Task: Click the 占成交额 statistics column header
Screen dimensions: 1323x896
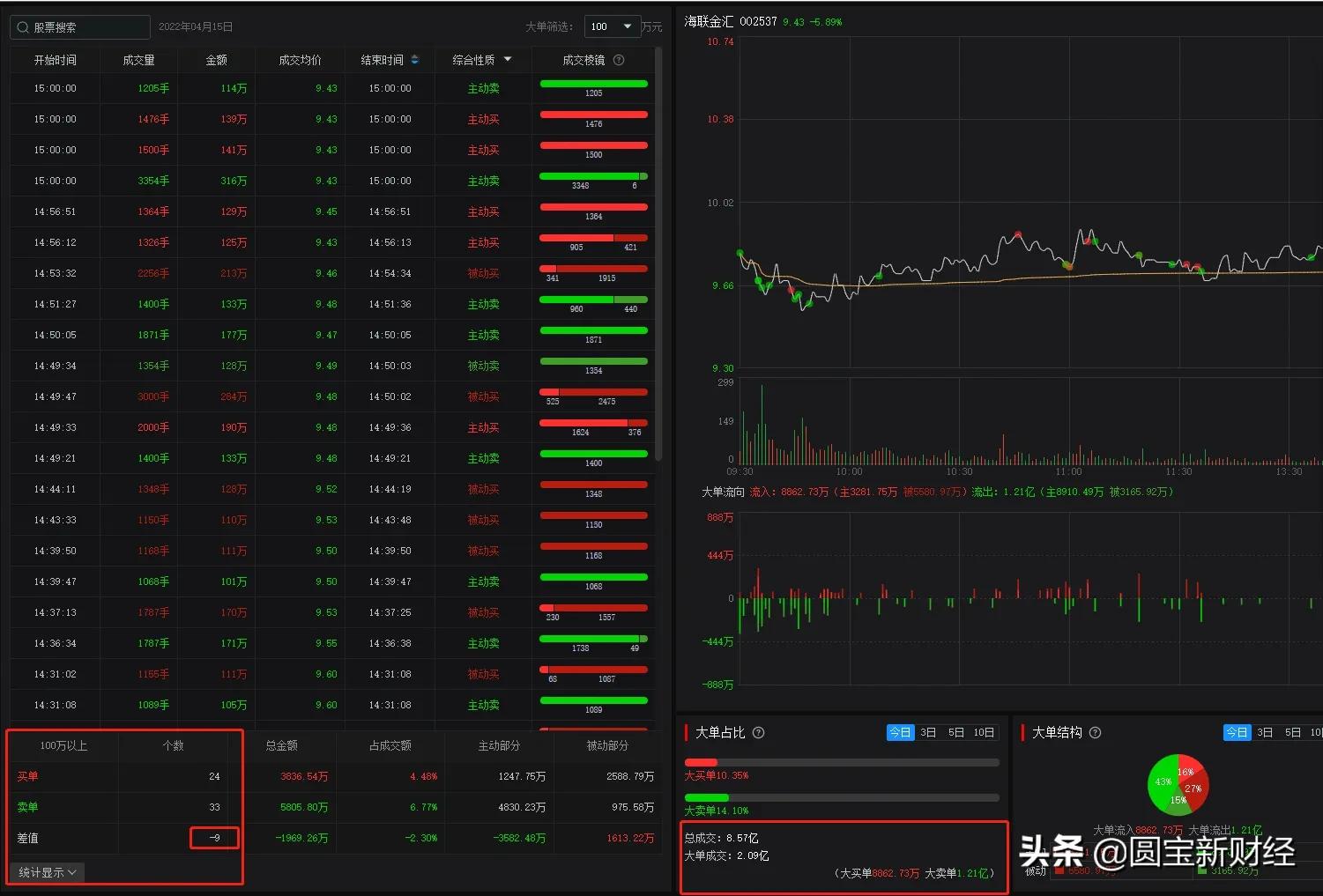Action: point(390,745)
